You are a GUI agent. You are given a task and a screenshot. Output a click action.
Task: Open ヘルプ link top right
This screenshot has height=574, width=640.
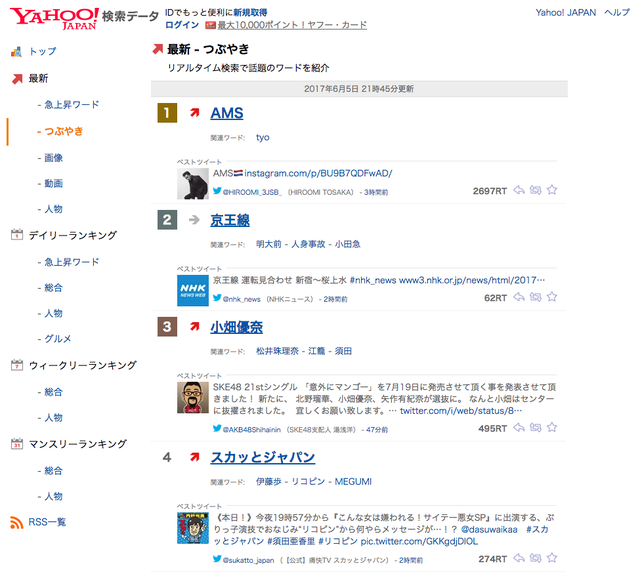click(x=617, y=13)
